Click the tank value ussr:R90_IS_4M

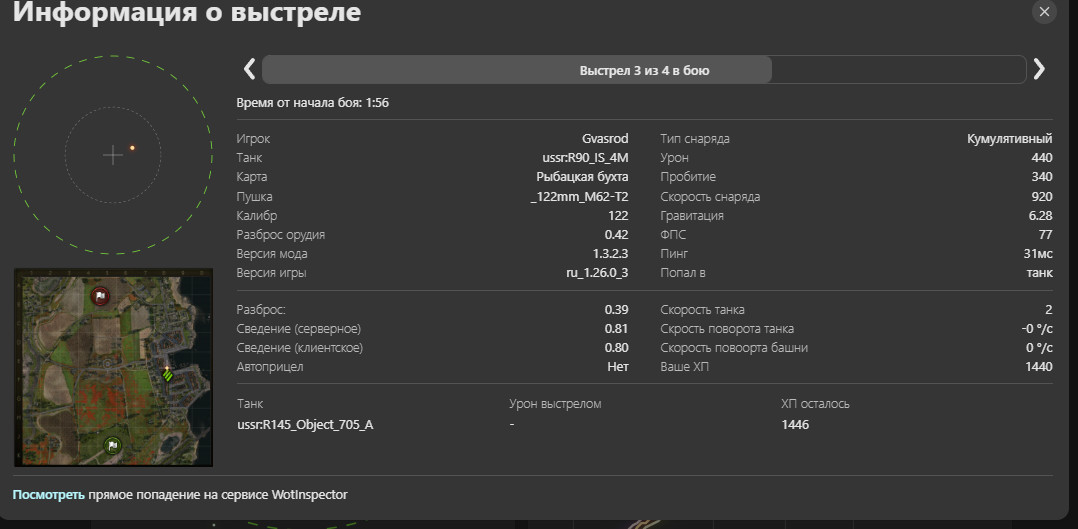580,158
